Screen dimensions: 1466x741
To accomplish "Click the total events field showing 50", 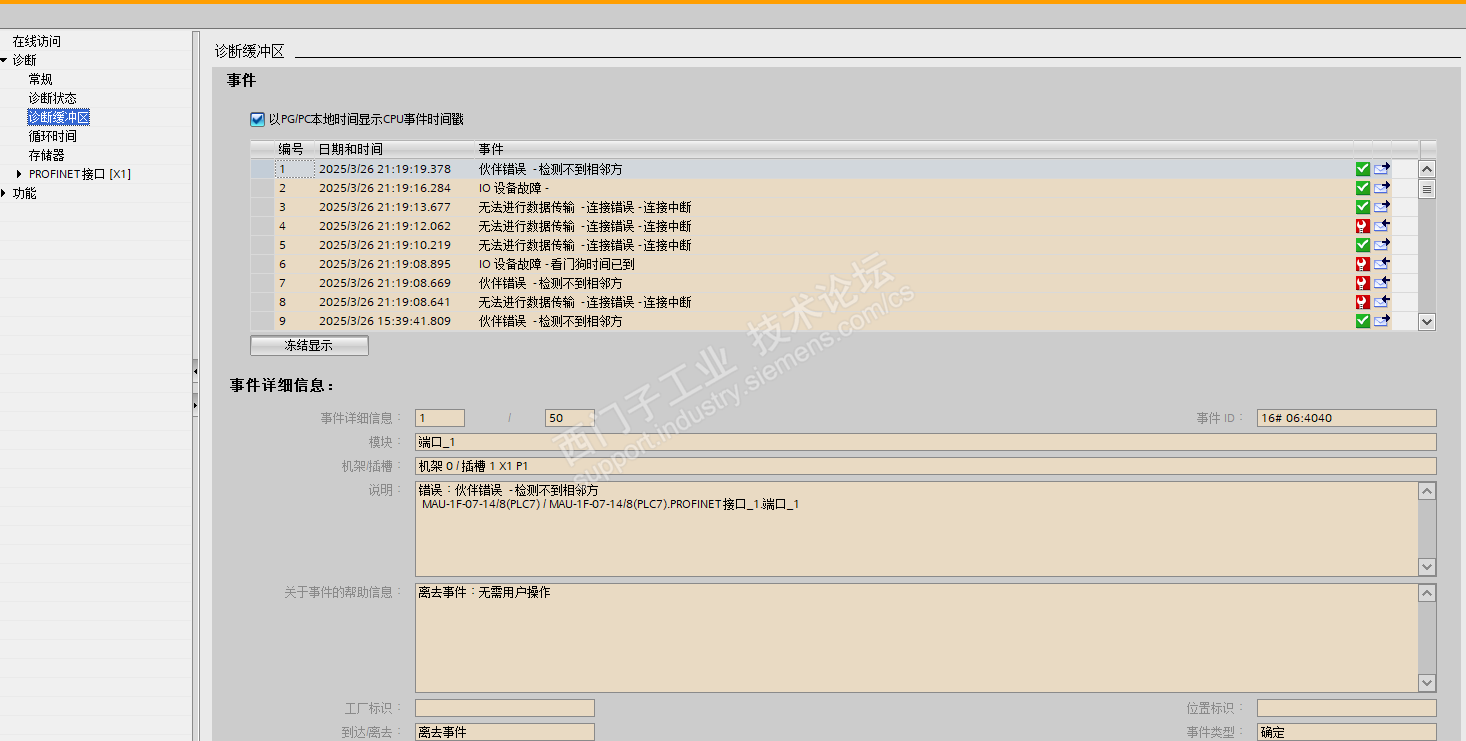I will [569, 418].
